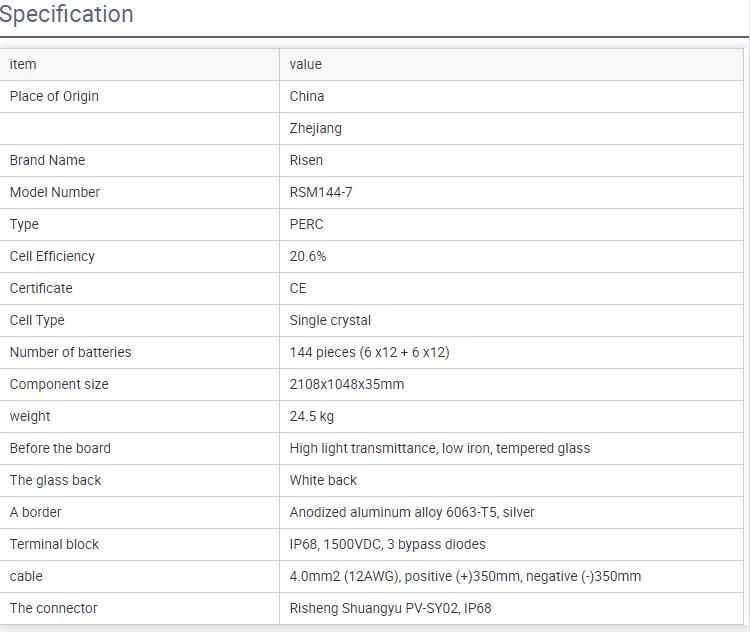Select the 'Single crystal' value
750x632 pixels.
click(330, 321)
